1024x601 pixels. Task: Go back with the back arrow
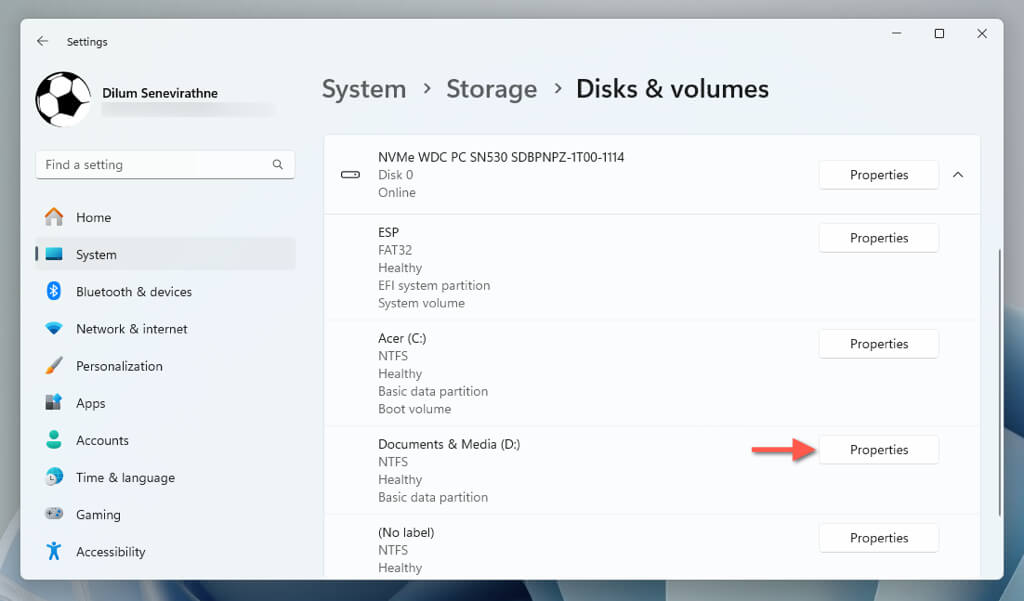42,41
